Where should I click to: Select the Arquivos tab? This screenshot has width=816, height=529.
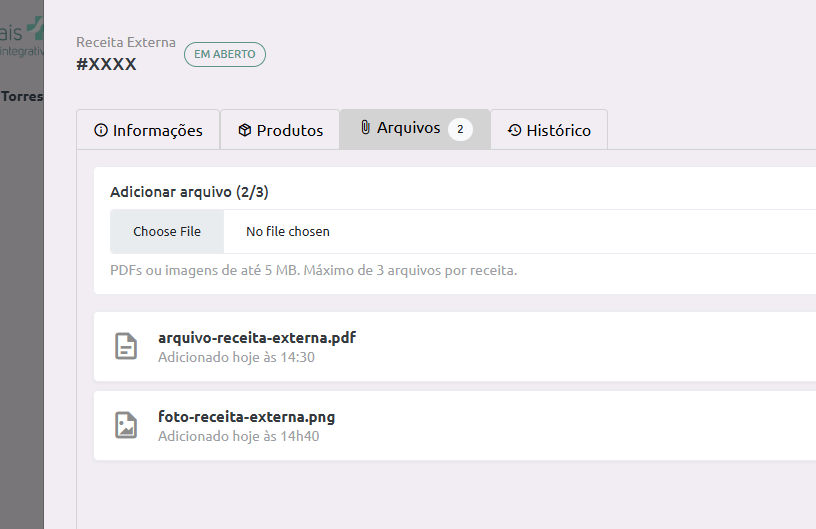tap(415, 129)
